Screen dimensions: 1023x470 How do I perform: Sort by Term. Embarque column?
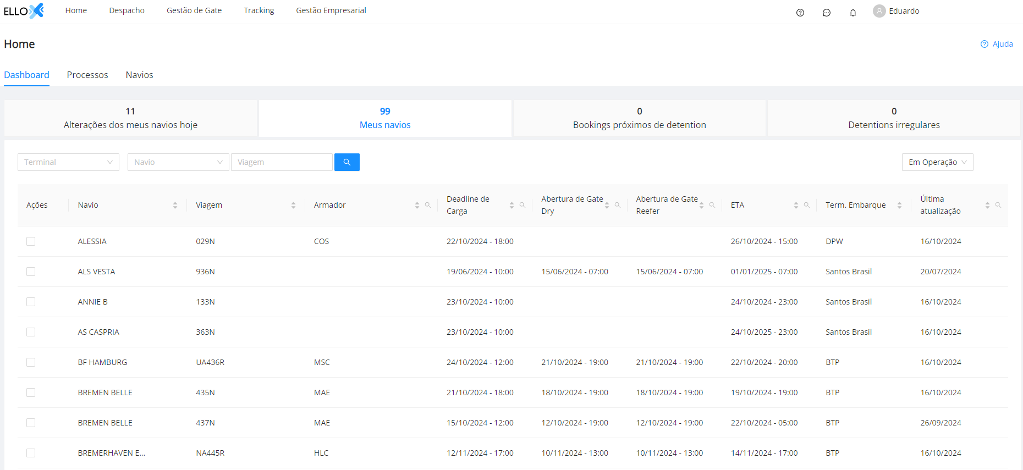902,205
